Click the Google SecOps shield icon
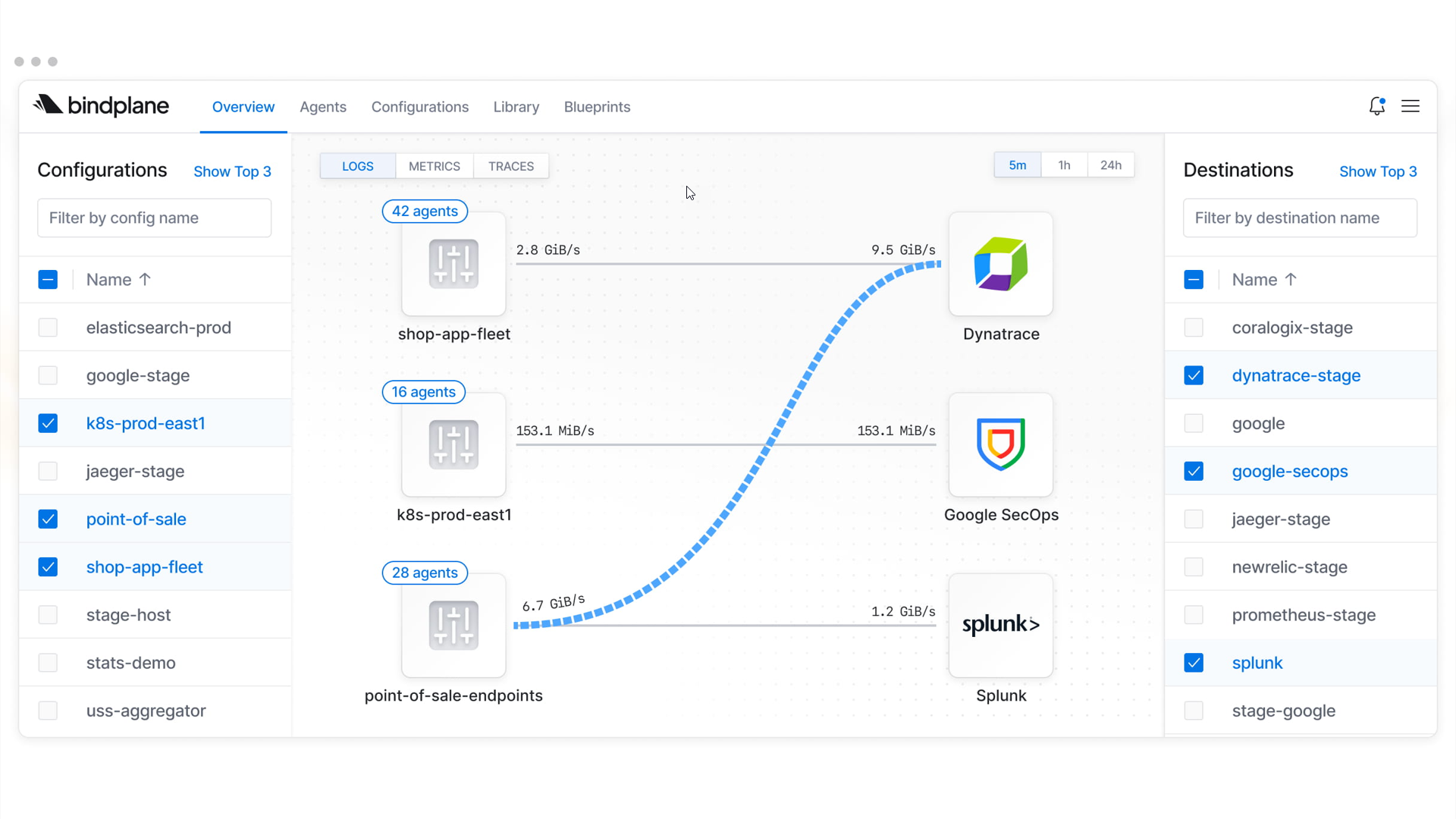Viewport: 1456px width, 819px height. coord(1001,444)
